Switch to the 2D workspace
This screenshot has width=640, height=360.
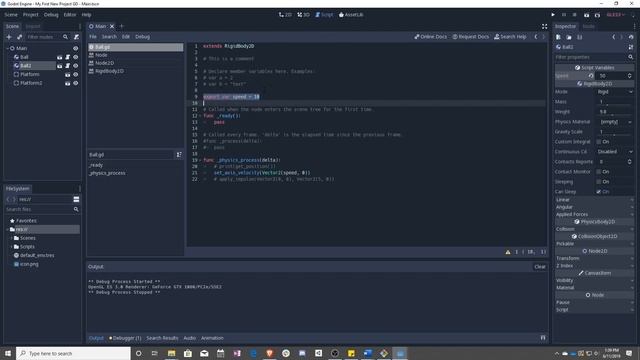[285, 15]
